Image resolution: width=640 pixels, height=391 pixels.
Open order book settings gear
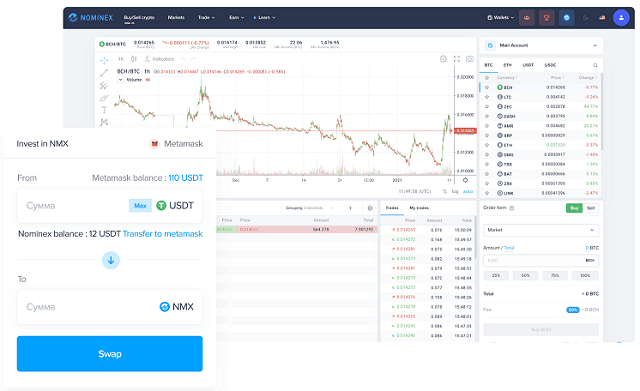click(370, 208)
